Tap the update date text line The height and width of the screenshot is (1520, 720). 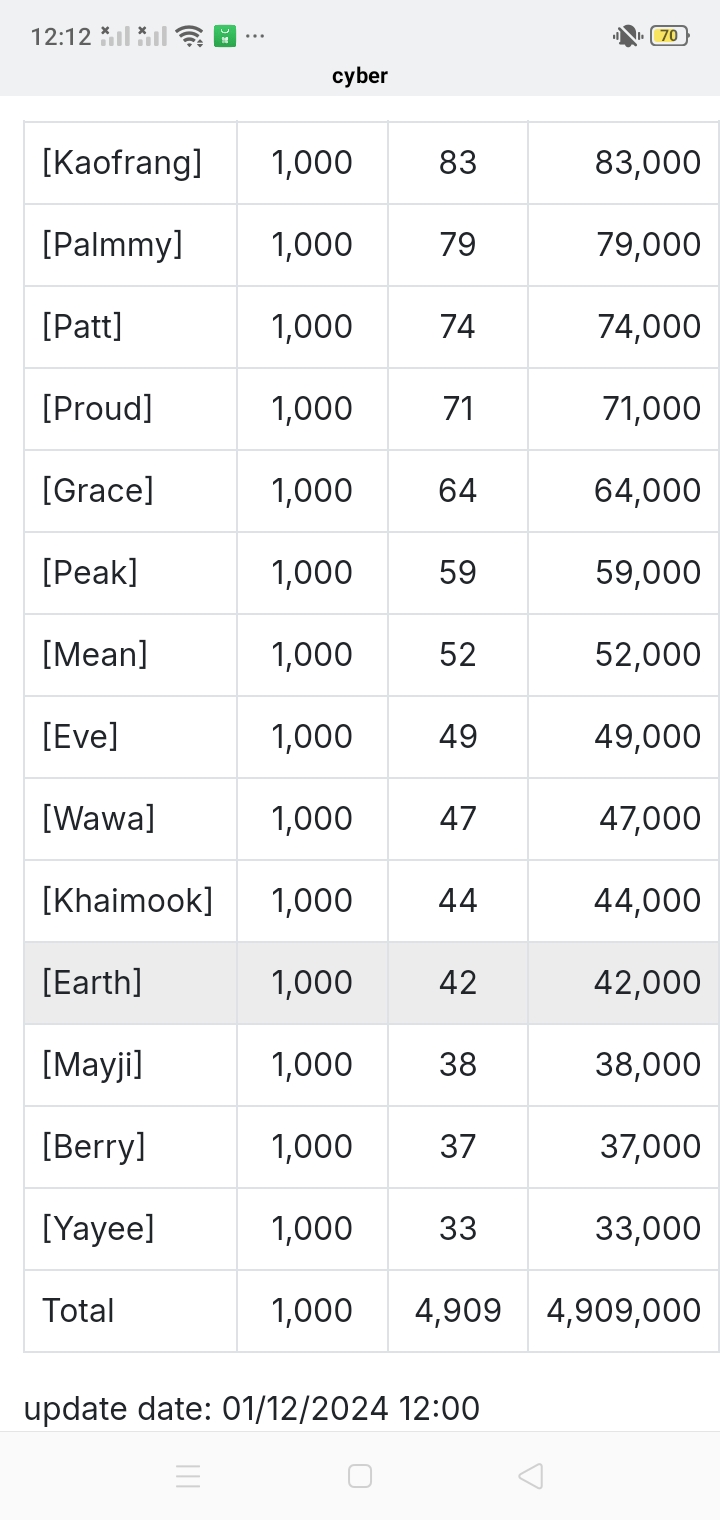[x=252, y=1408]
